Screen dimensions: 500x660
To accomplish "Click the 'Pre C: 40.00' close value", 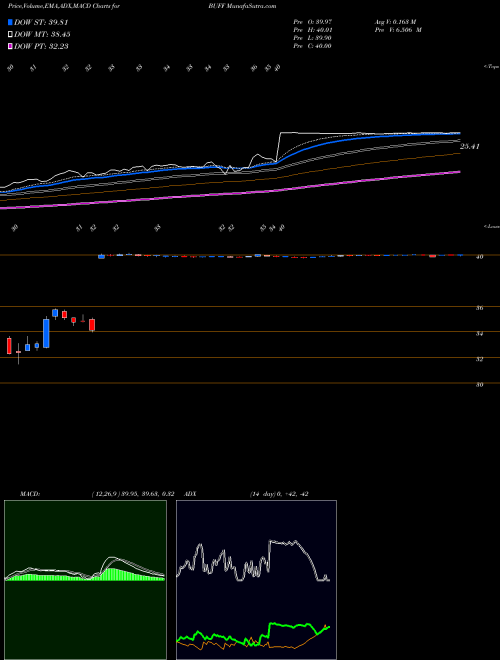I will (313, 46).
